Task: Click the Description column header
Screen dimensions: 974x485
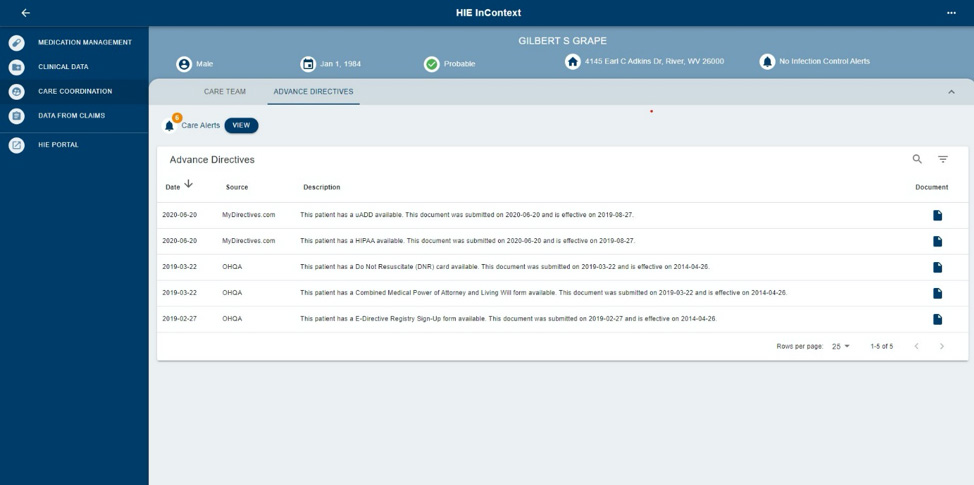Action: pyautogui.click(x=322, y=188)
